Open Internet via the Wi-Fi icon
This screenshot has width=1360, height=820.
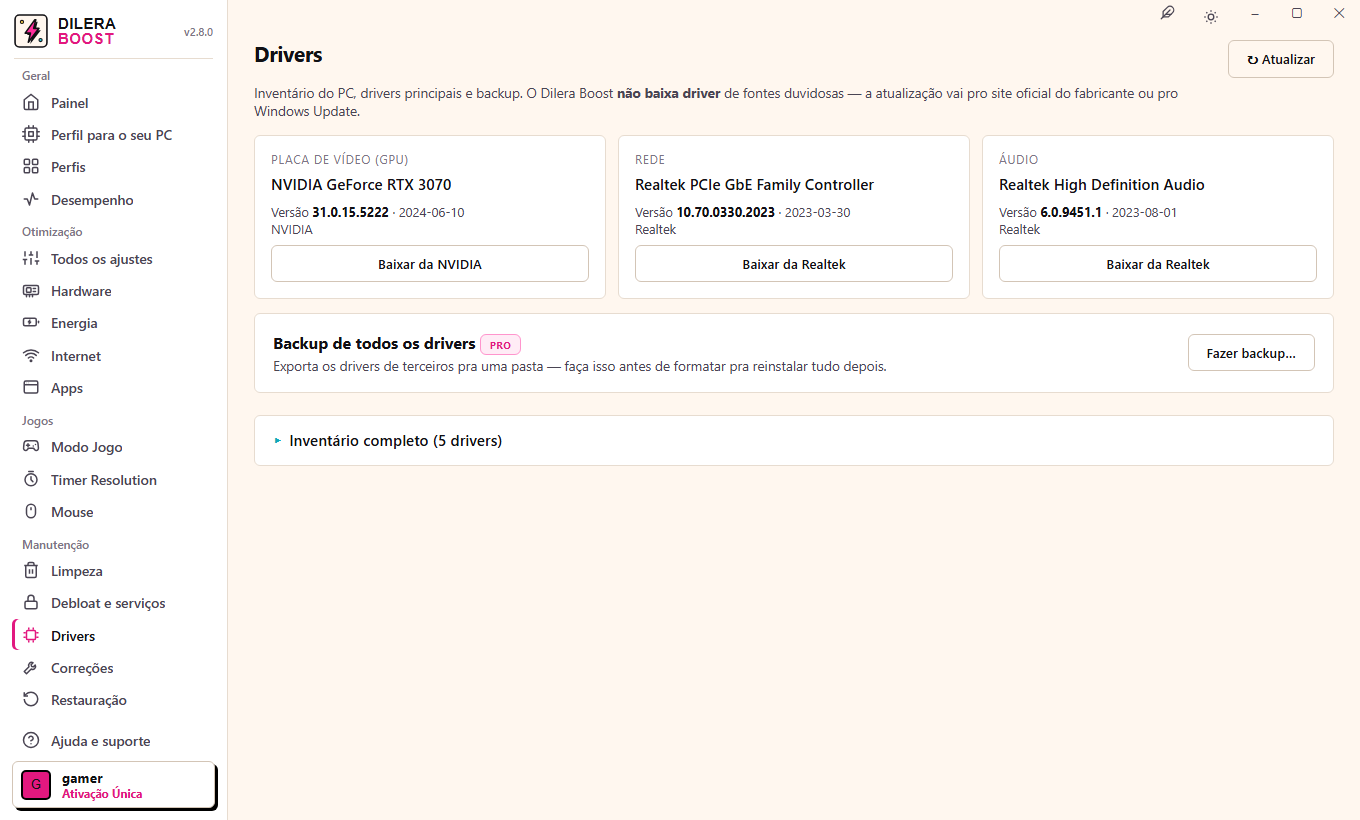tap(31, 356)
